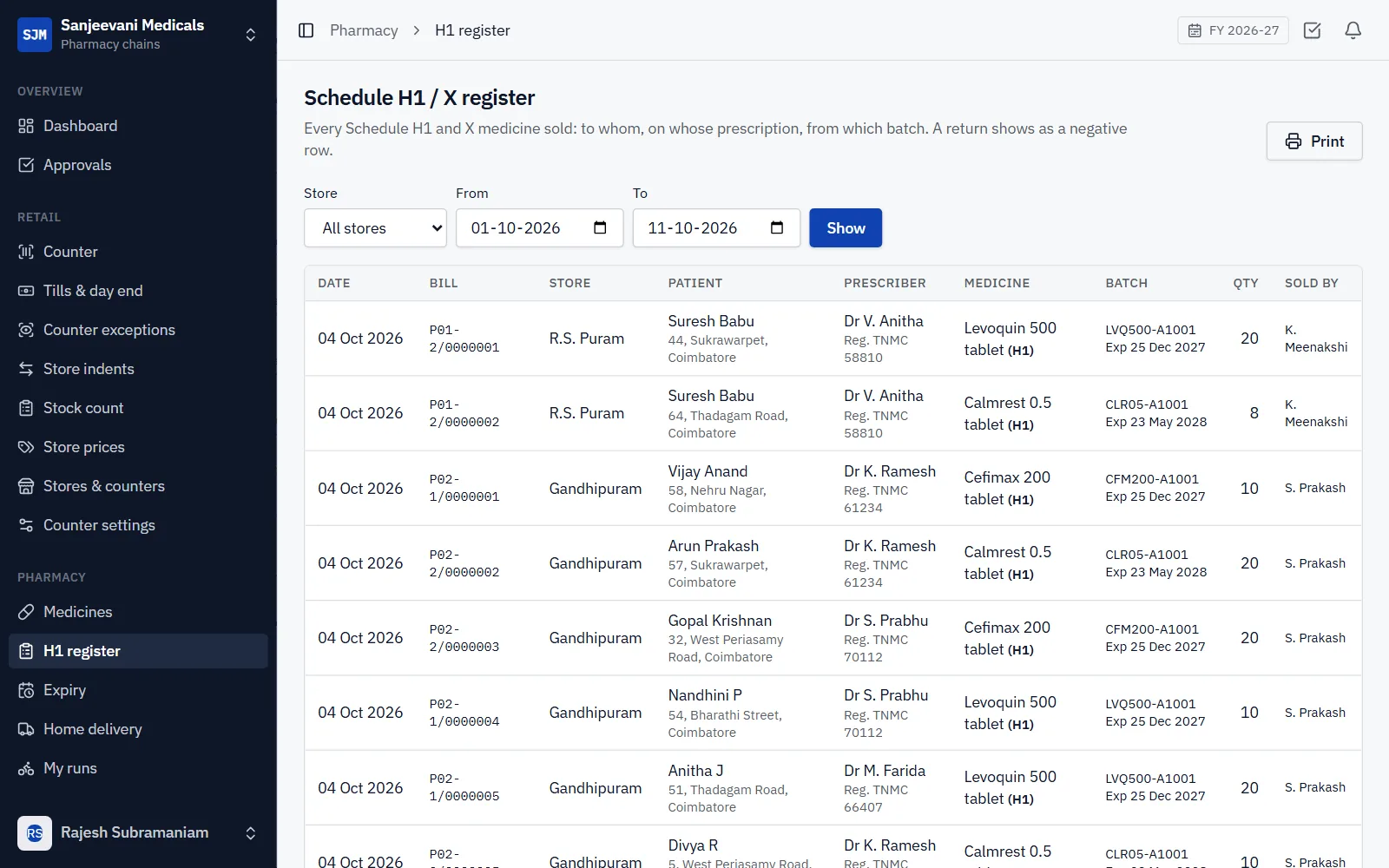1389x868 pixels.
Task: Toggle the sidebar panel icon
Action: point(306,30)
